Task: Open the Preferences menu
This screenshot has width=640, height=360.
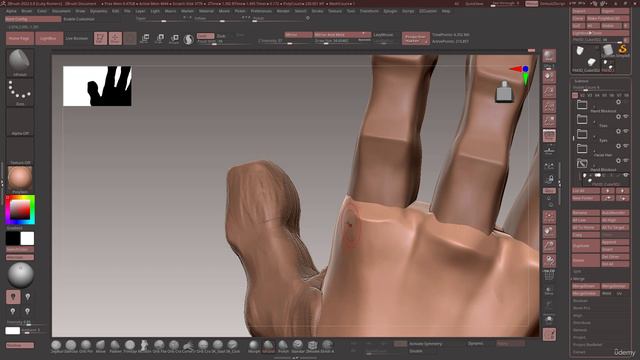Action: point(261,11)
